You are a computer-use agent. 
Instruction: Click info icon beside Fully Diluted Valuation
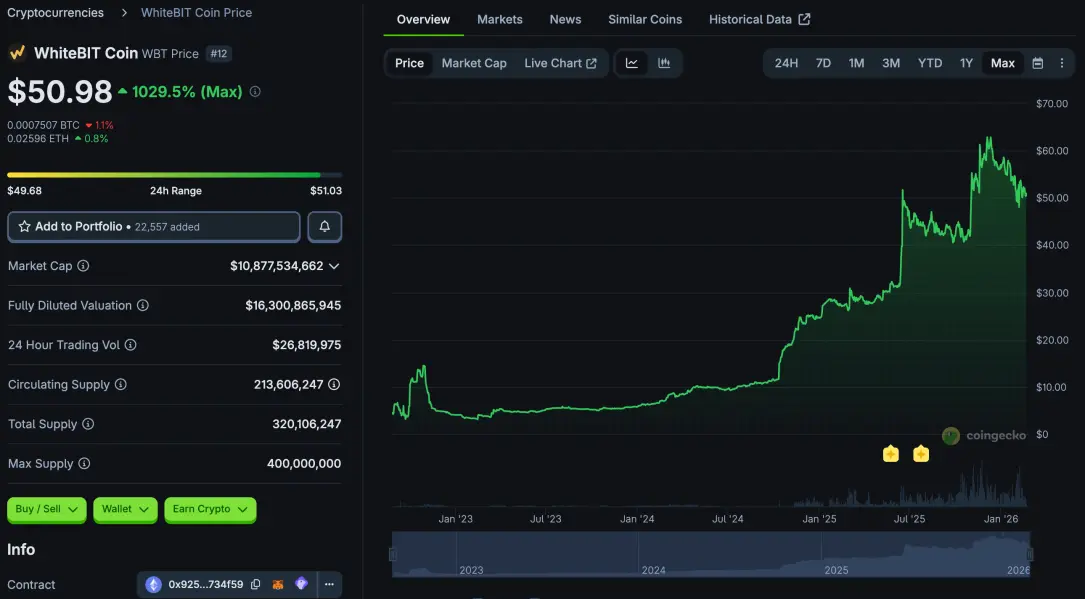pos(143,305)
